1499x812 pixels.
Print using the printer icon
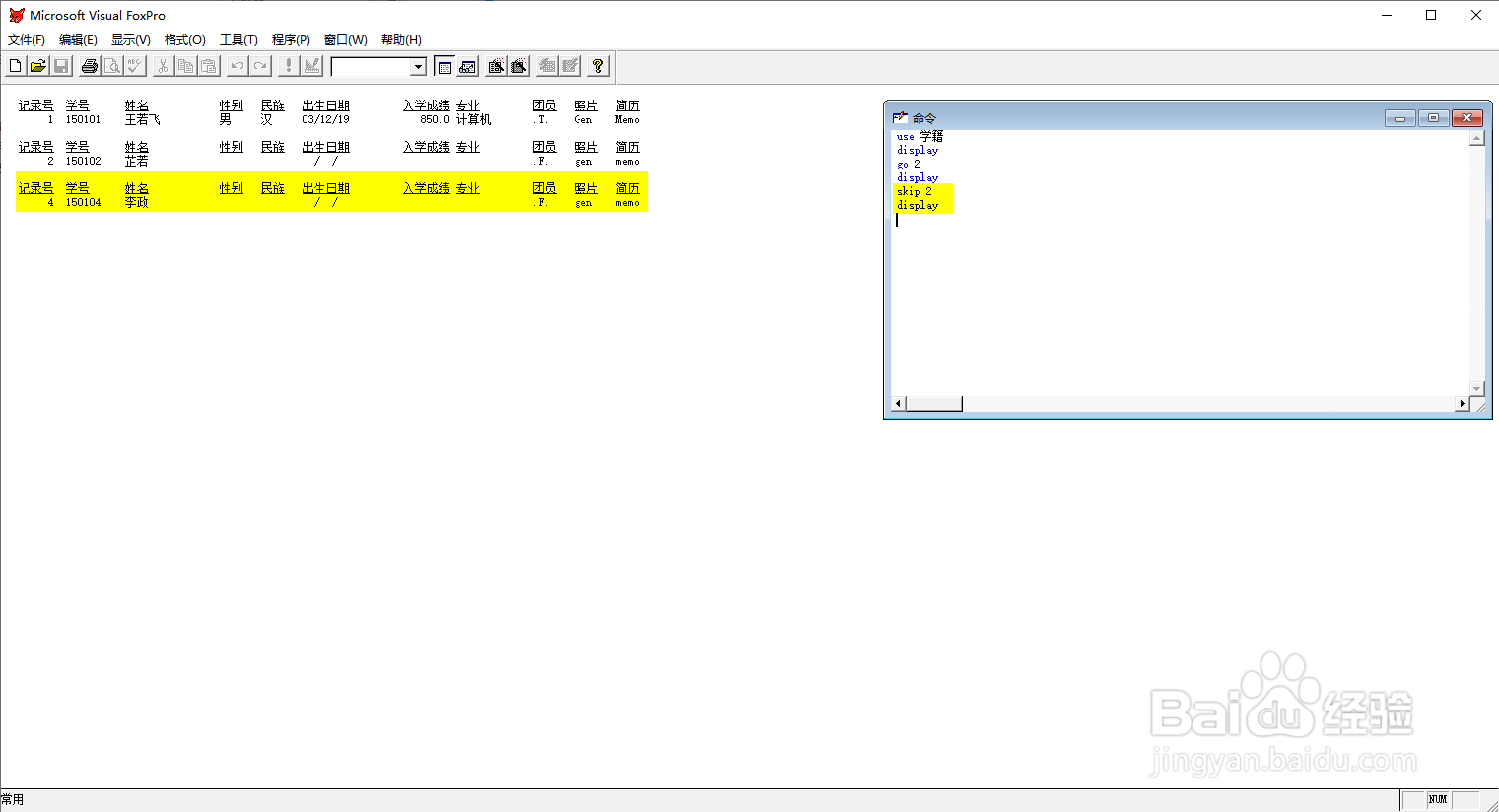click(90, 66)
